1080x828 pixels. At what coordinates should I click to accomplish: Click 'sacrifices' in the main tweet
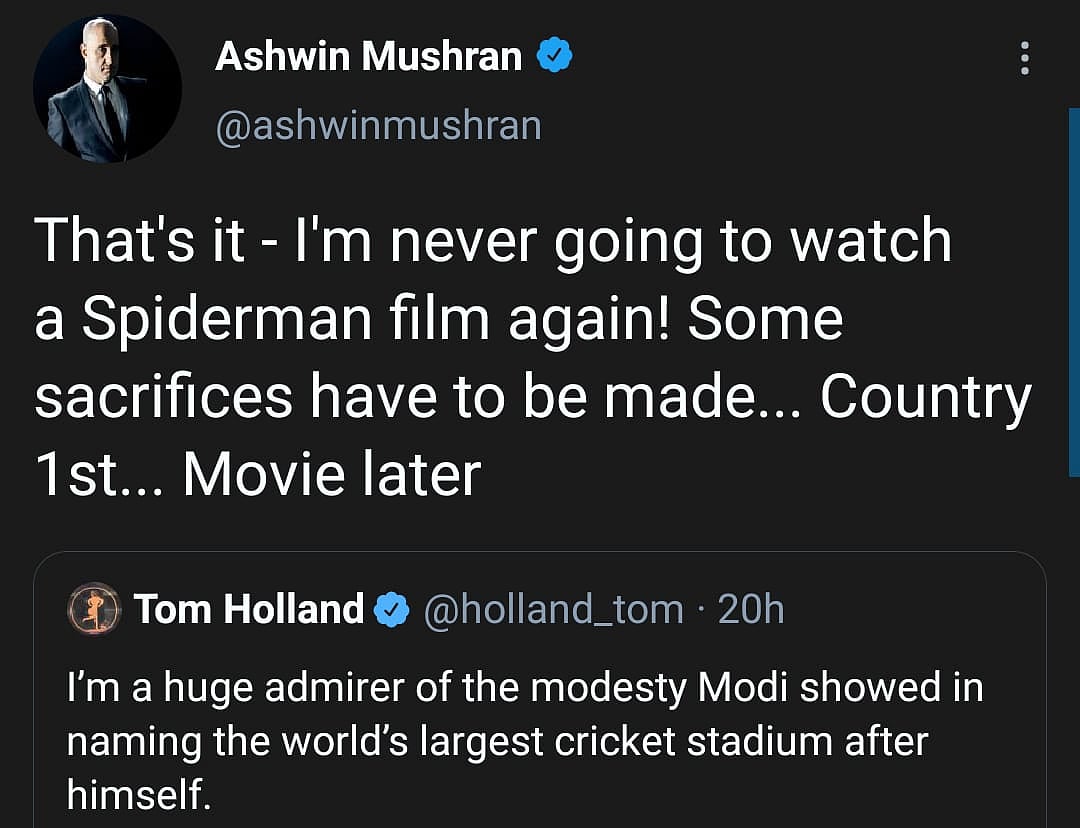(x=164, y=397)
